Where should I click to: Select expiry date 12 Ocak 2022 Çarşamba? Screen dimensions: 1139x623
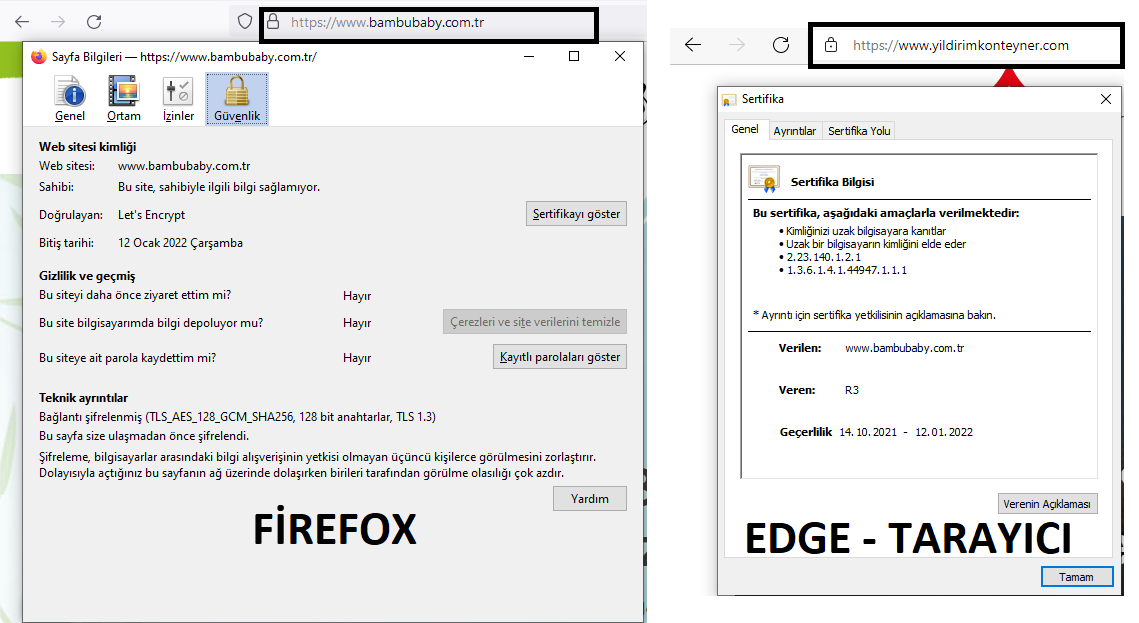(180, 243)
